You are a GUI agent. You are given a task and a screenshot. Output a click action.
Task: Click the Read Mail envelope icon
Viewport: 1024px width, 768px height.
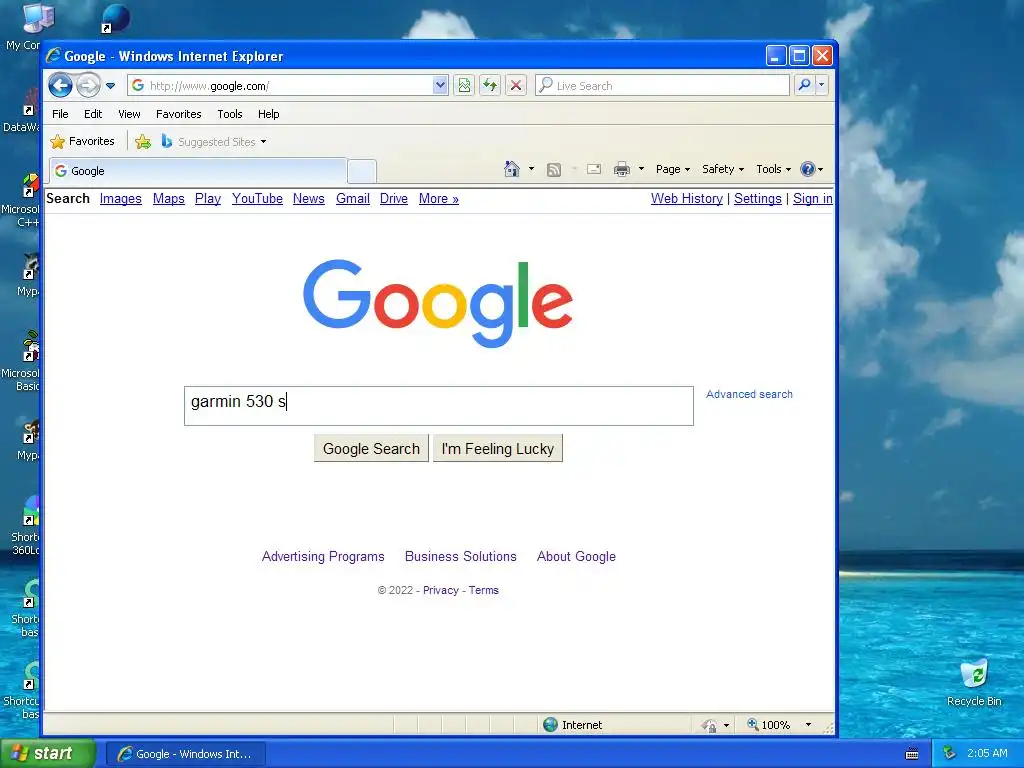click(x=594, y=170)
